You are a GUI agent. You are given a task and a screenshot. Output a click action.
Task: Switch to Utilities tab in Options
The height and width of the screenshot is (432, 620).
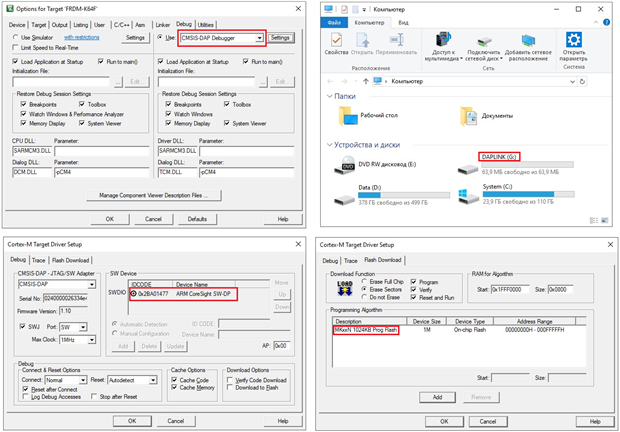click(x=205, y=25)
